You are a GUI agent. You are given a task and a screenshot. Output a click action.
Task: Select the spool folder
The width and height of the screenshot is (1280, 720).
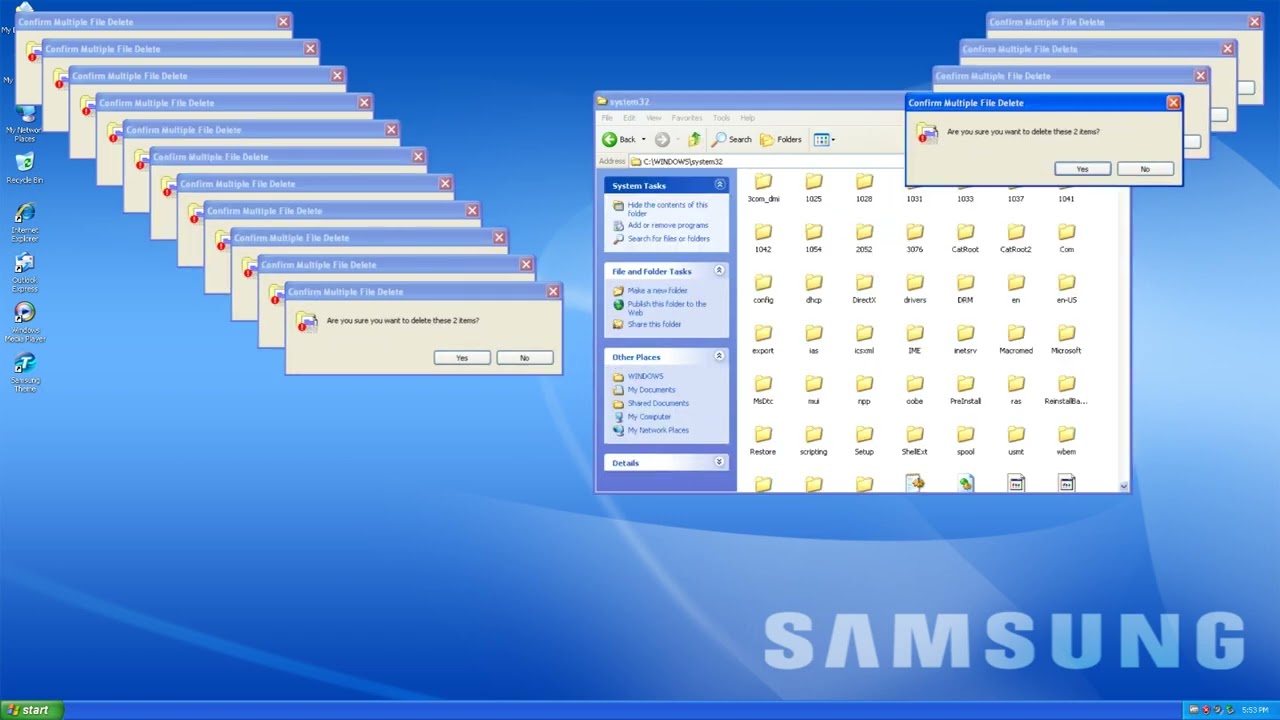tap(965, 440)
